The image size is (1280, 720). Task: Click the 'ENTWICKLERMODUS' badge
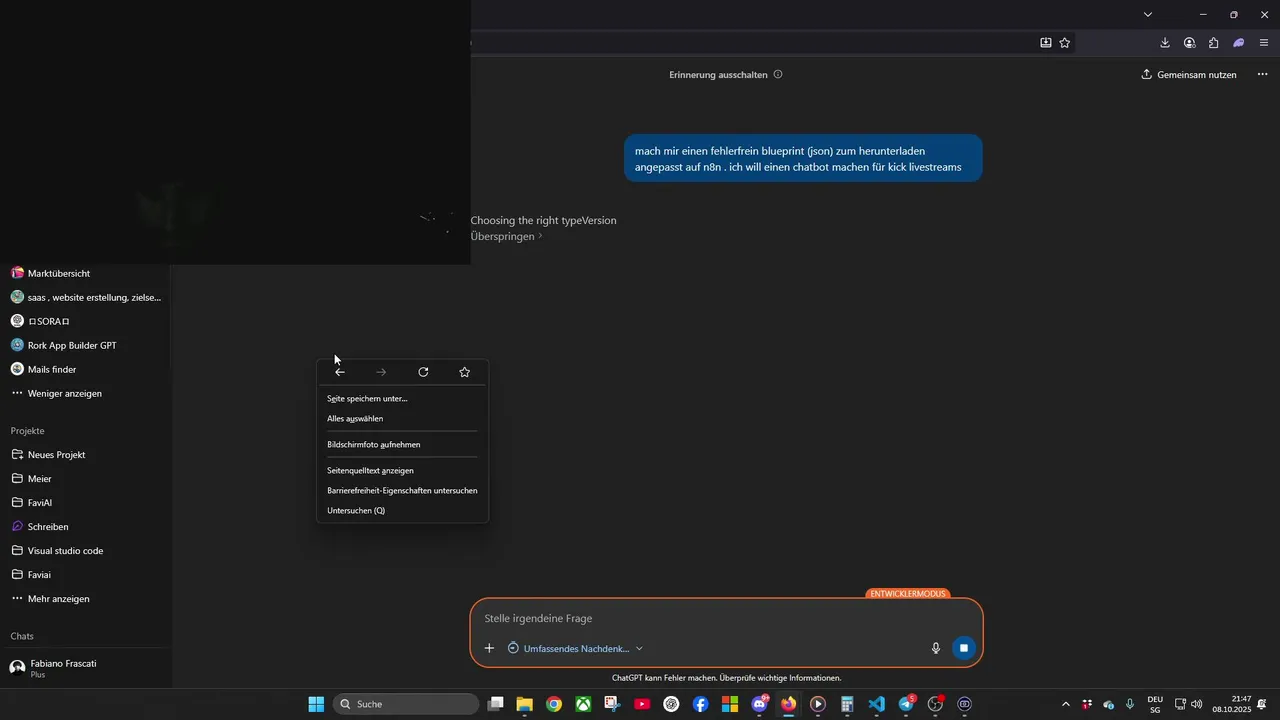pyautogui.click(x=907, y=594)
